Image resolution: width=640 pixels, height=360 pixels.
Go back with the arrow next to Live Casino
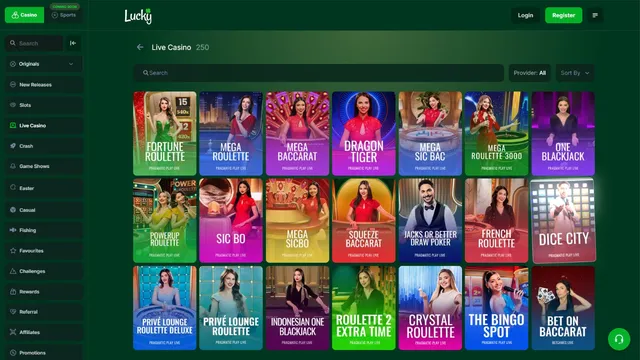coord(140,47)
